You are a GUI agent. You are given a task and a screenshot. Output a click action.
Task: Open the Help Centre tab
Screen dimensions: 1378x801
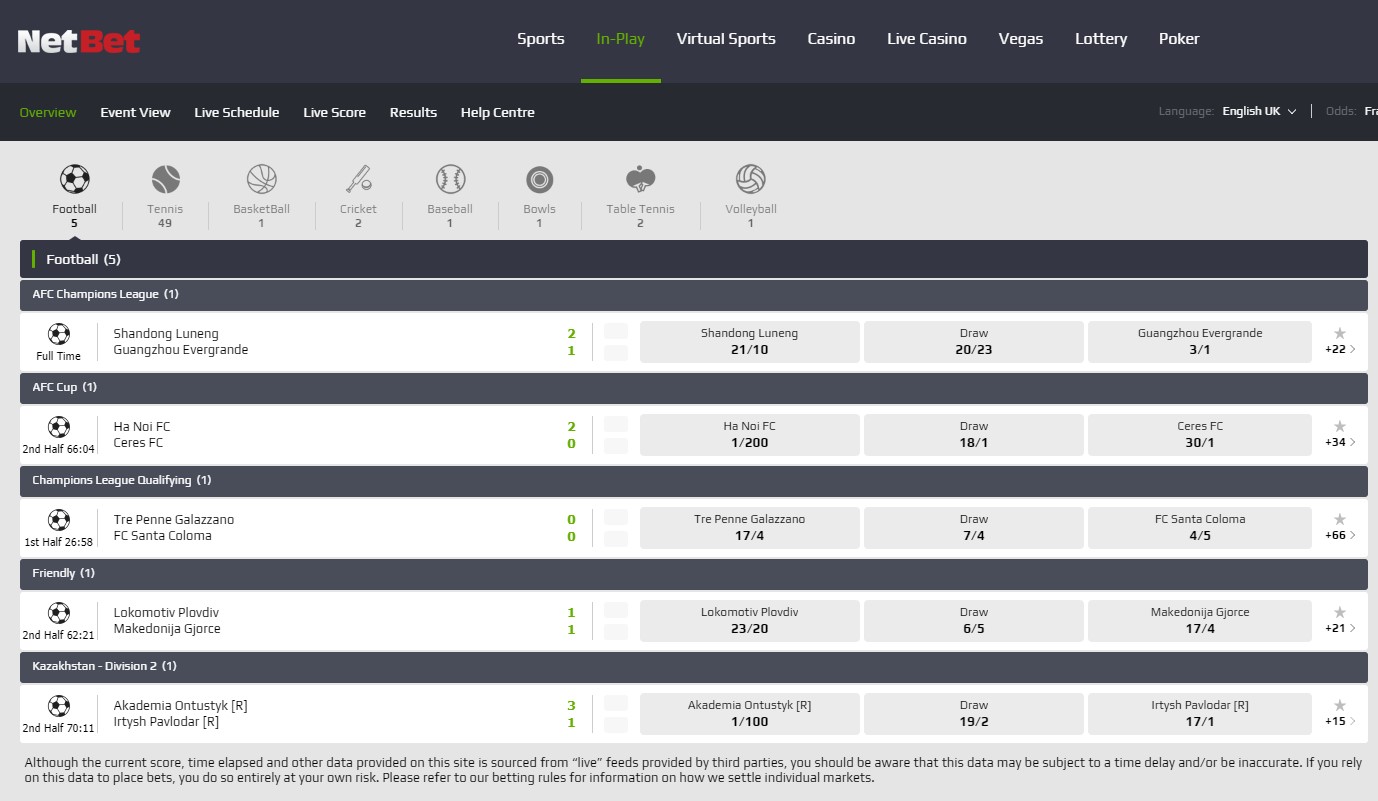[498, 113]
